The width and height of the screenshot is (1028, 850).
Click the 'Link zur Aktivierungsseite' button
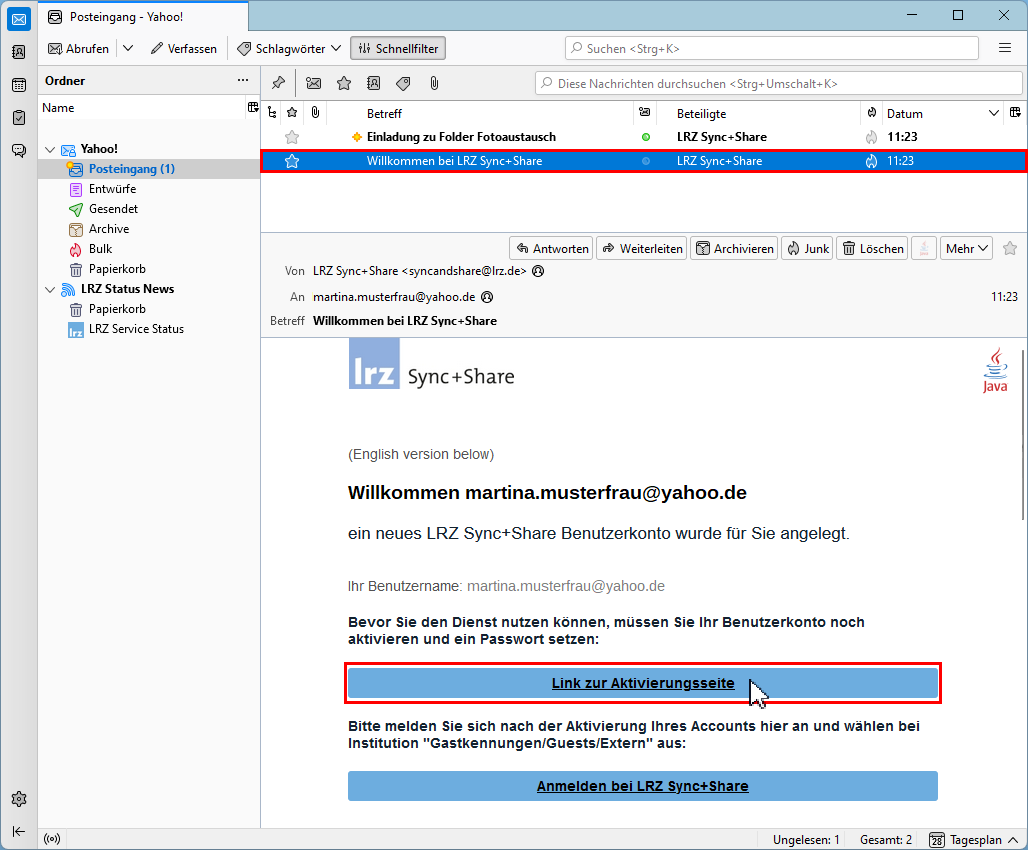coord(642,684)
